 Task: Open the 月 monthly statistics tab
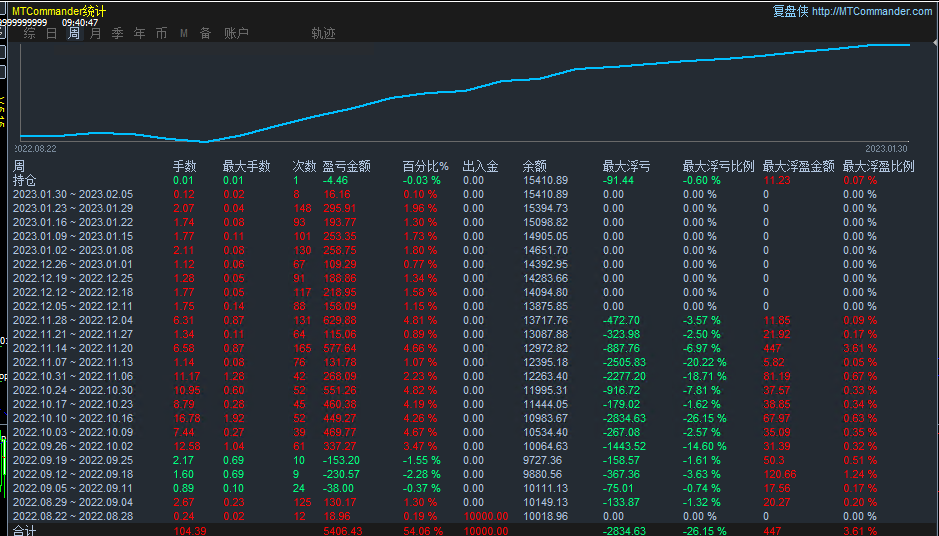click(96, 33)
